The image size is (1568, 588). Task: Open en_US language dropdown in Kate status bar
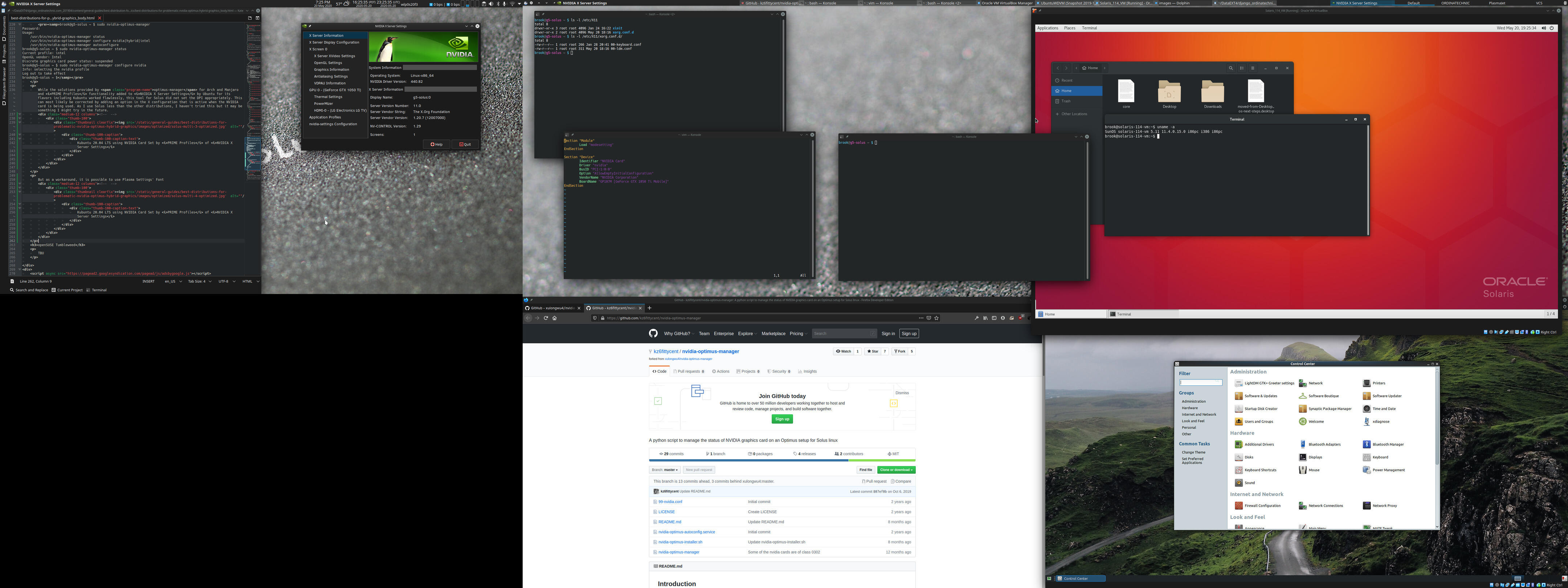click(173, 281)
